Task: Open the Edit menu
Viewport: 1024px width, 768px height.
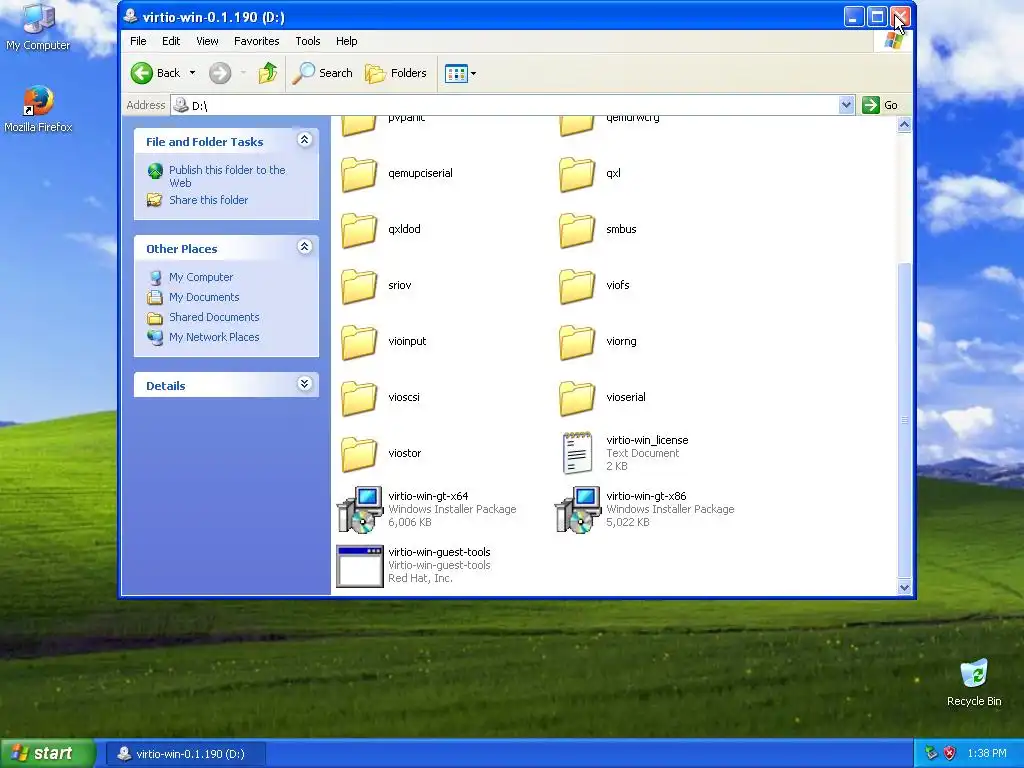Action: 171,41
